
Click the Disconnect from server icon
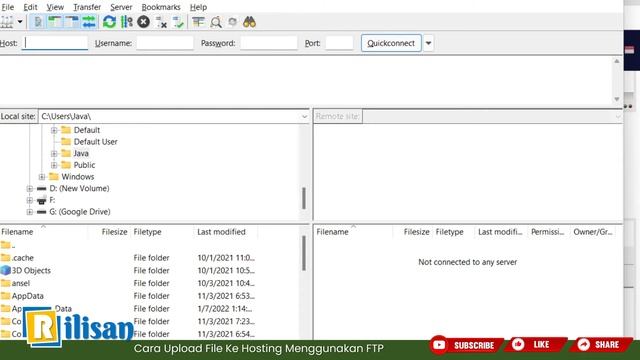tap(161, 22)
